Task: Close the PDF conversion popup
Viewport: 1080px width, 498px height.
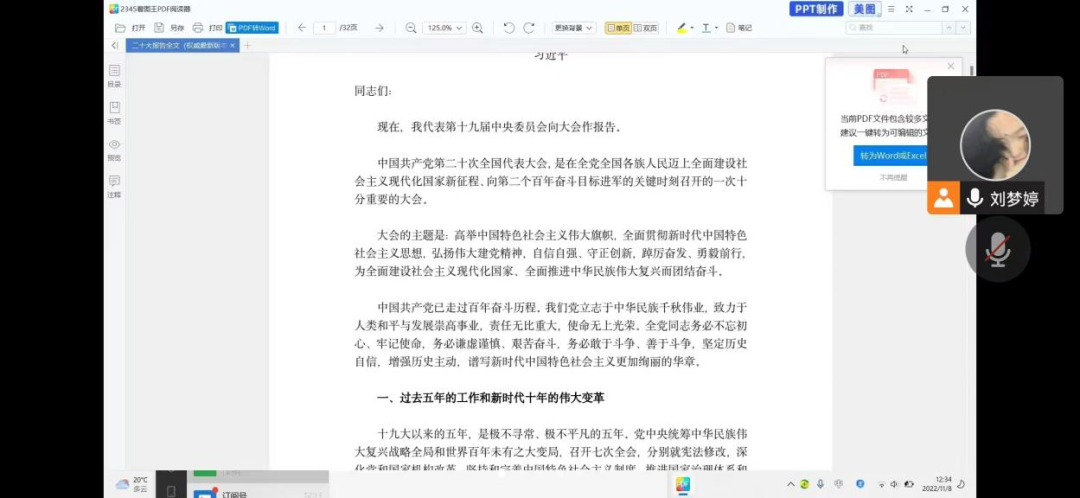Action: 951,66
